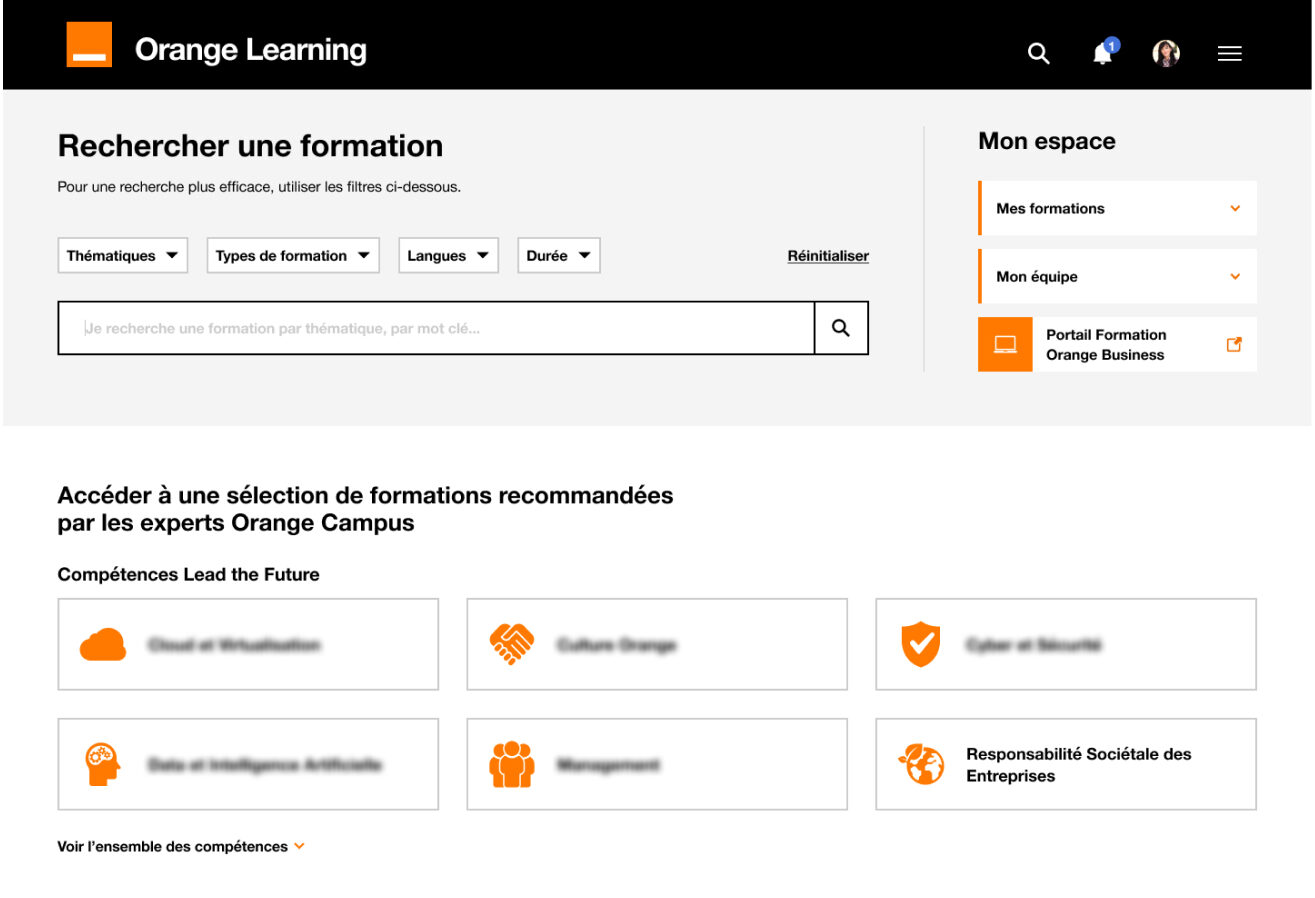
Task: Open the hamburger menu in header
Action: click(1230, 54)
